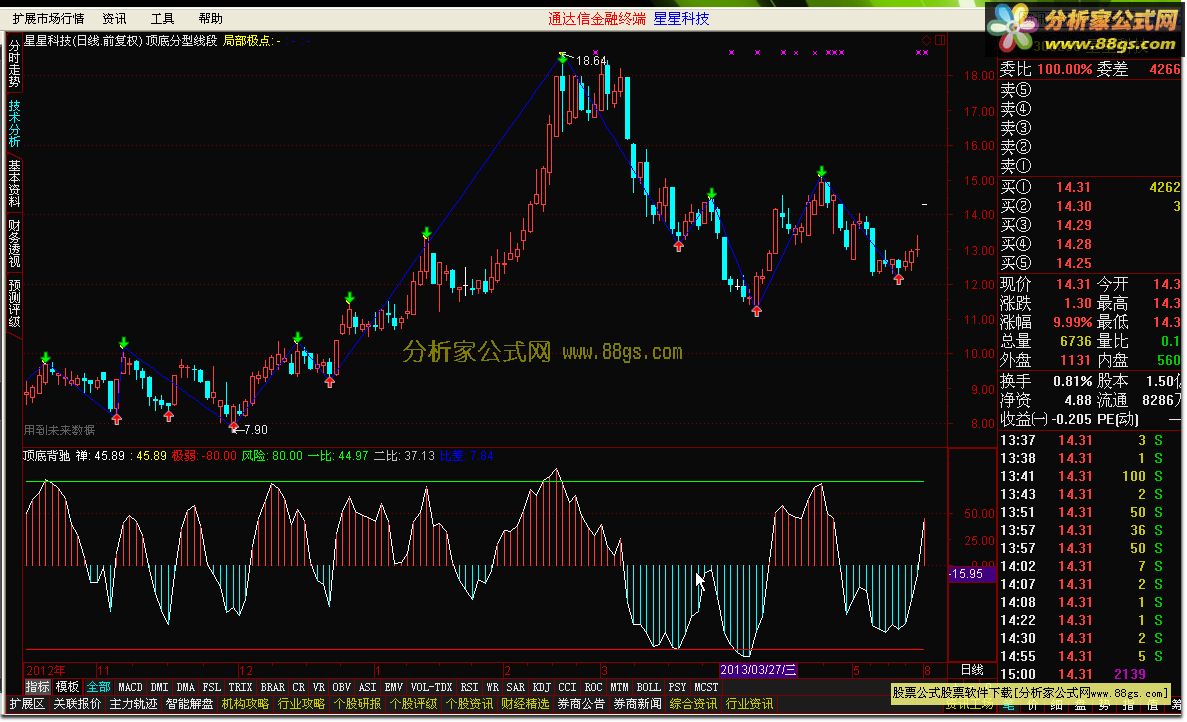Image resolution: width=1187 pixels, height=722 pixels.
Task: Click the 7.90 low price label
Action: pyautogui.click(x=255, y=430)
